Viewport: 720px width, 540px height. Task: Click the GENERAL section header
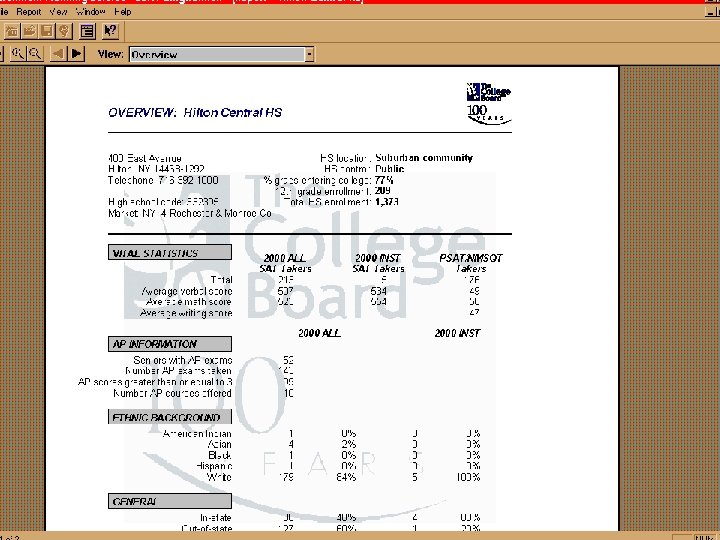point(170,501)
